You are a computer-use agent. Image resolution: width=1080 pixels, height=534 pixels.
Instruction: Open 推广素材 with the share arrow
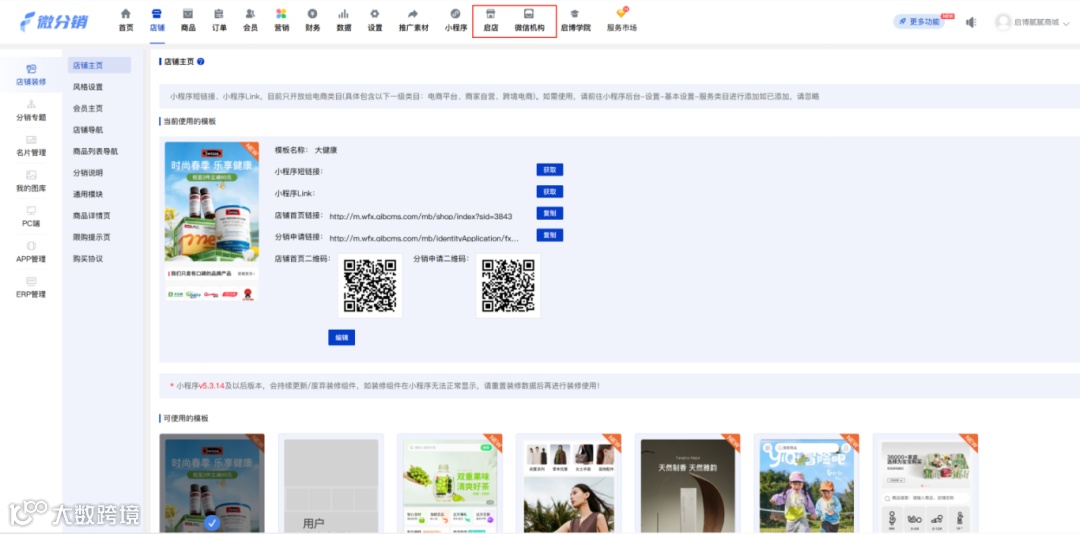(x=413, y=20)
